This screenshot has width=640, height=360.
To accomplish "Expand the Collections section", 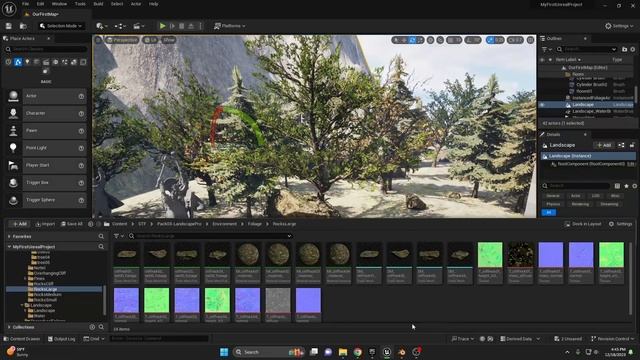I will tap(9, 327).
